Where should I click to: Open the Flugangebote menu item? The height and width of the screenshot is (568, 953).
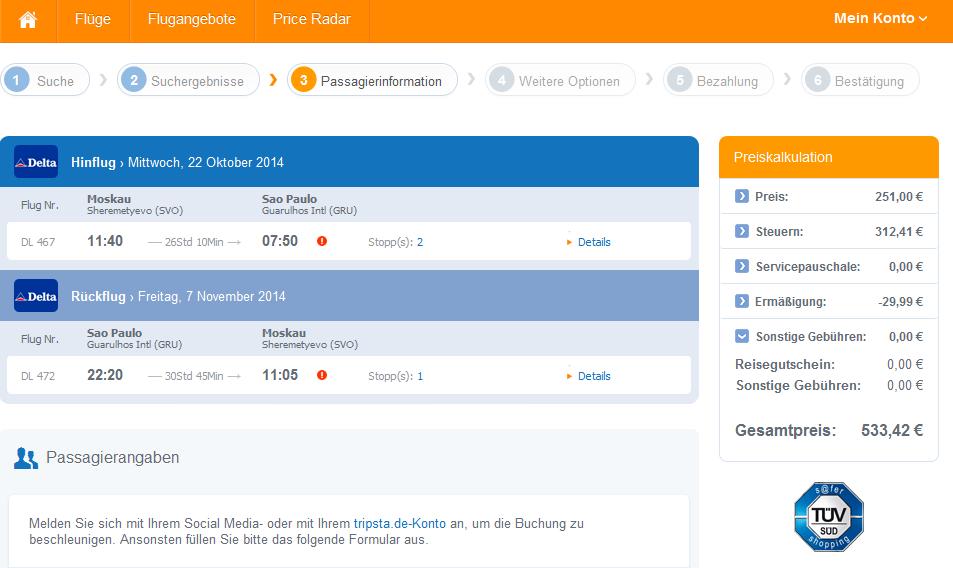coord(191,19)
